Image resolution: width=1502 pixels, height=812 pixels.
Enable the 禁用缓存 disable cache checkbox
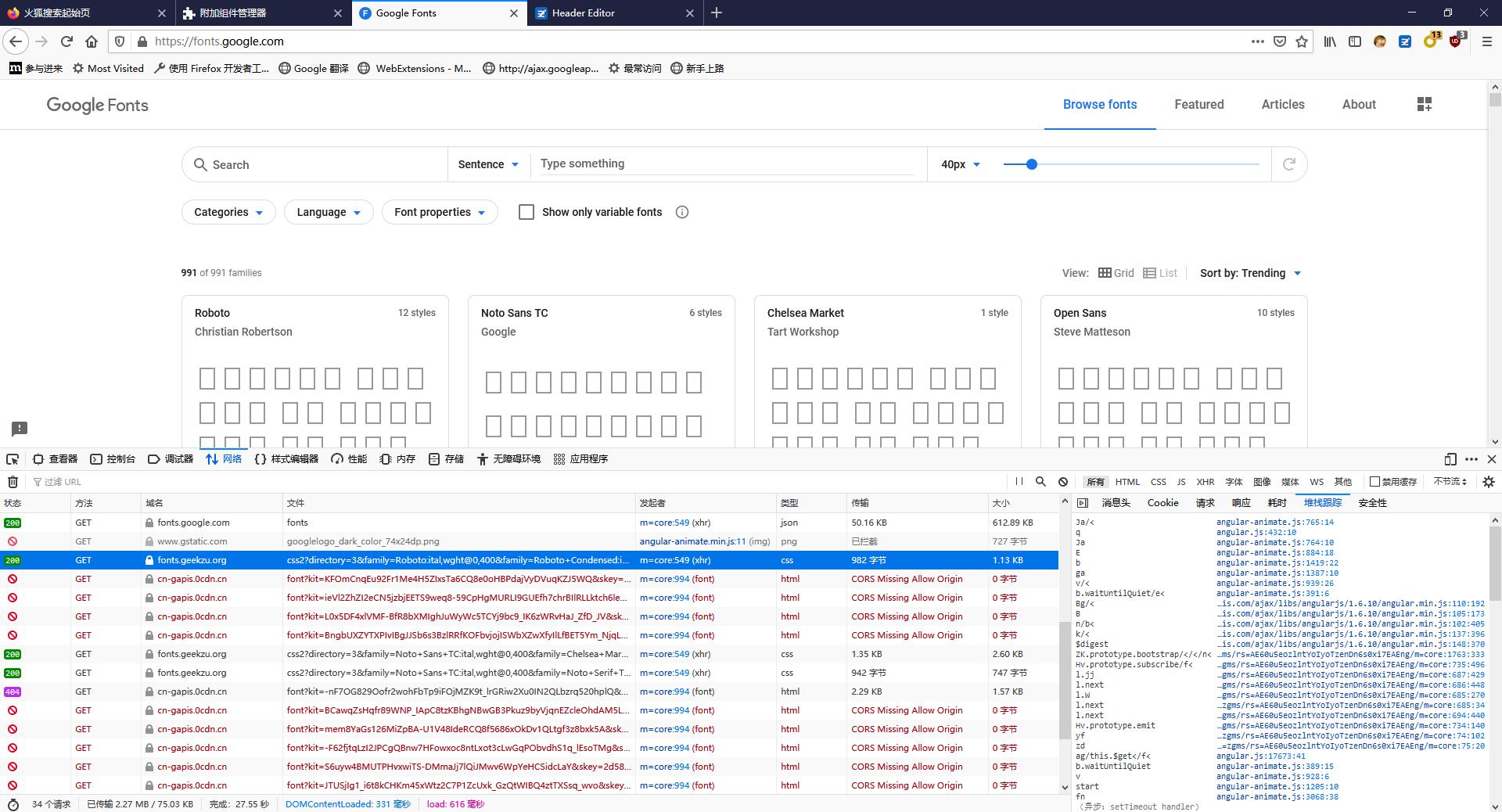pos(1374,482)
